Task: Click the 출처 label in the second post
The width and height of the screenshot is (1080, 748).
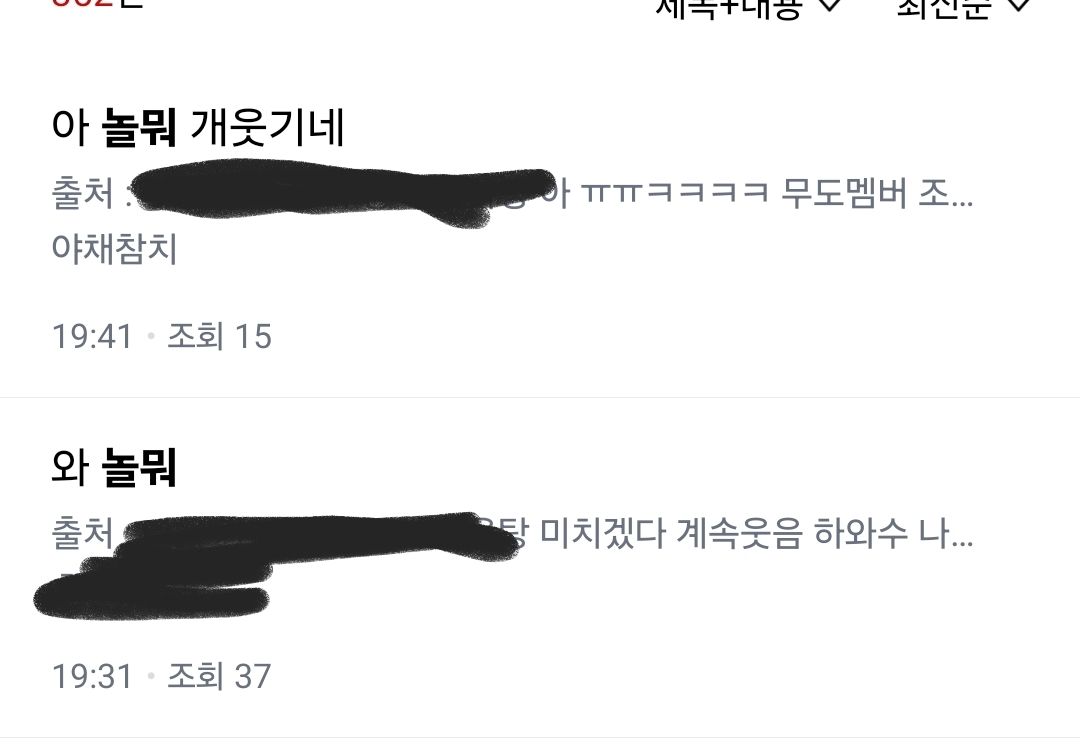Action: 83,533
